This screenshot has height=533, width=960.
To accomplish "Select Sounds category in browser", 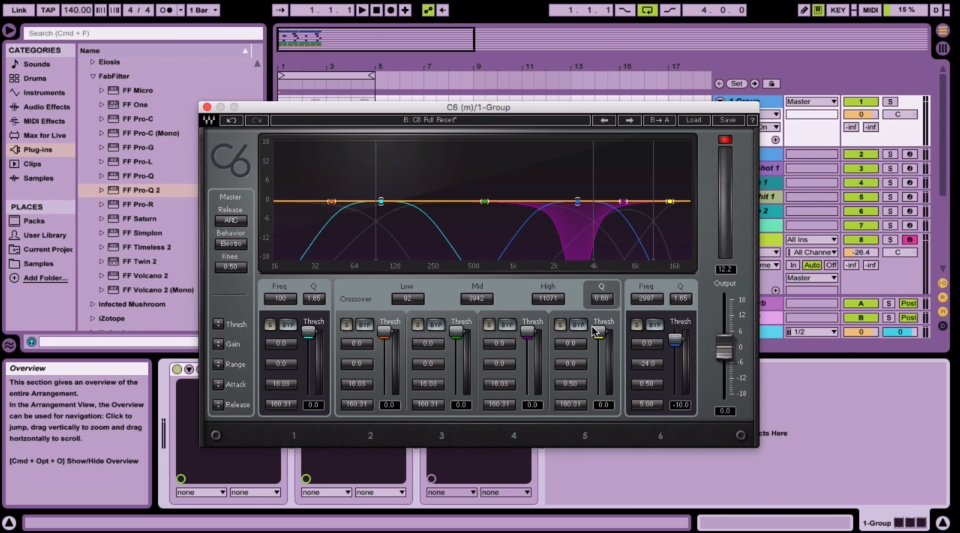I will pyautogui.click(x=37, y=64).
